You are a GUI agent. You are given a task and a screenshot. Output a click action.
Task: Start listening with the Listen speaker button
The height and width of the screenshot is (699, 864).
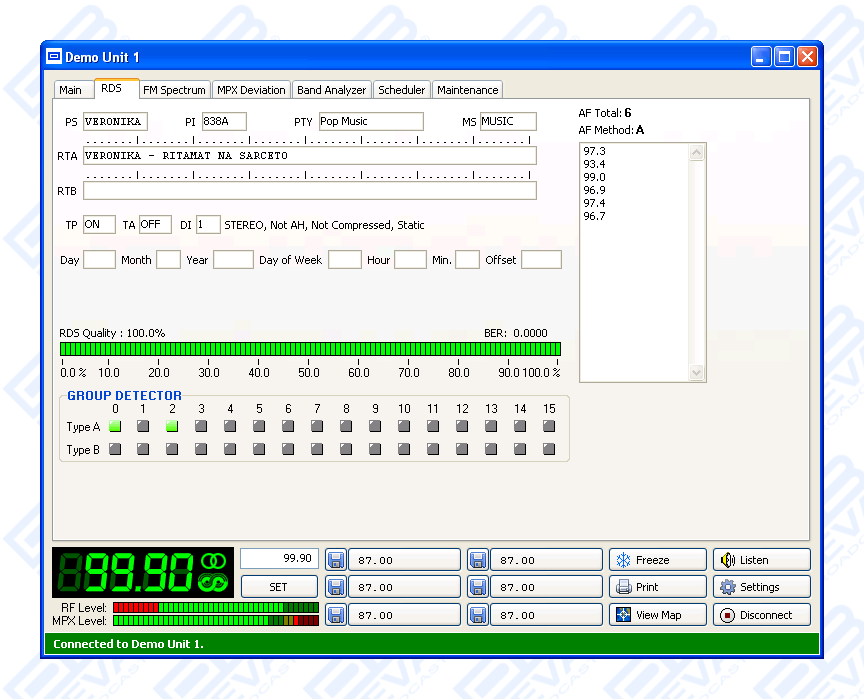click(761, 560)
